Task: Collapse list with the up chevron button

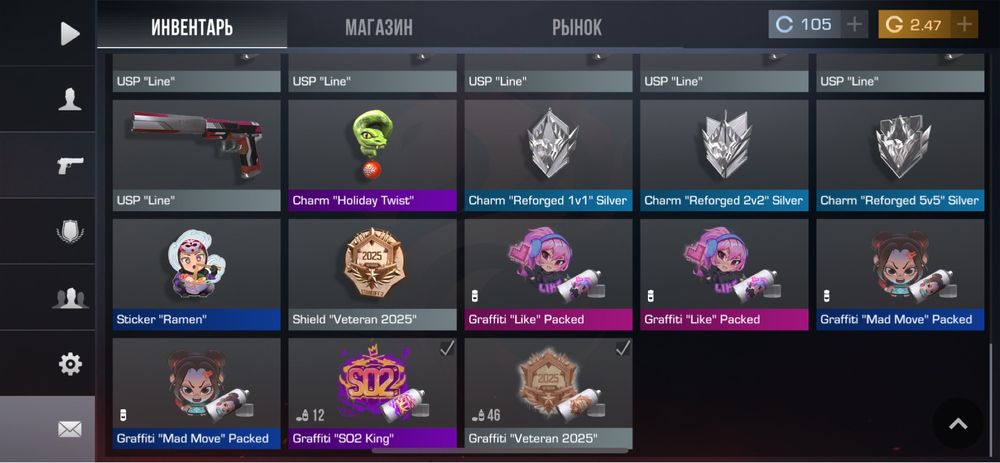Action: point(958,423)
